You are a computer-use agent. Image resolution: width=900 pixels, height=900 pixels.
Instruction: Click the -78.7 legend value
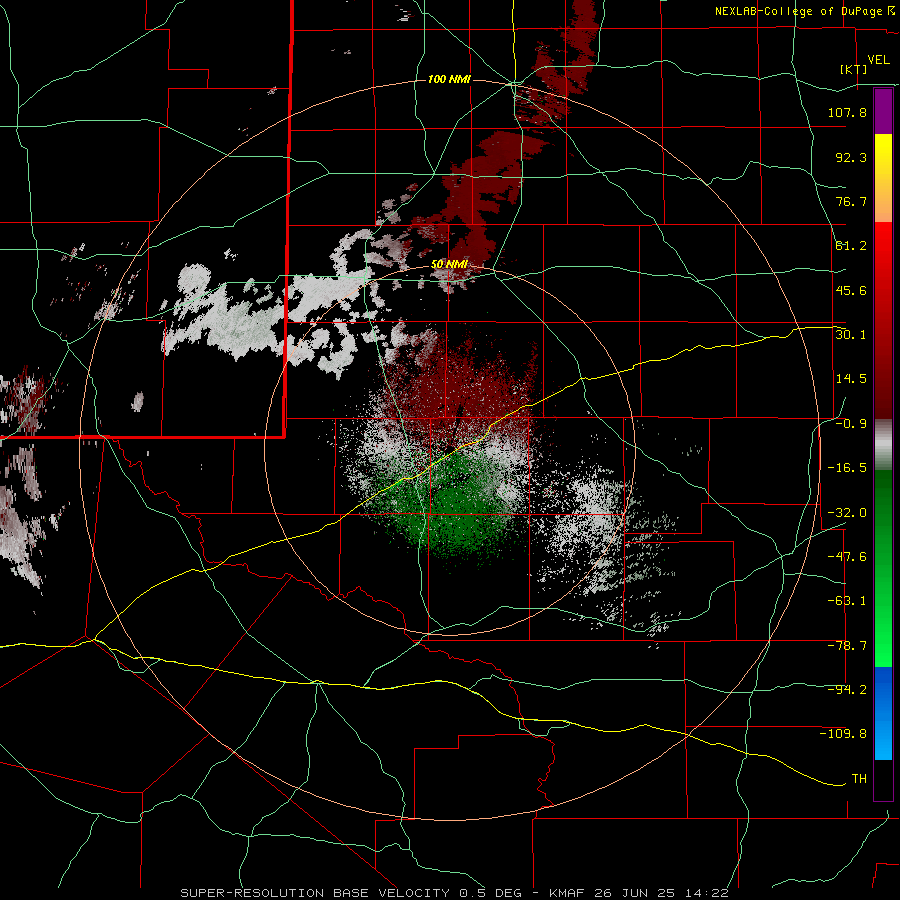tap(847, 645)
